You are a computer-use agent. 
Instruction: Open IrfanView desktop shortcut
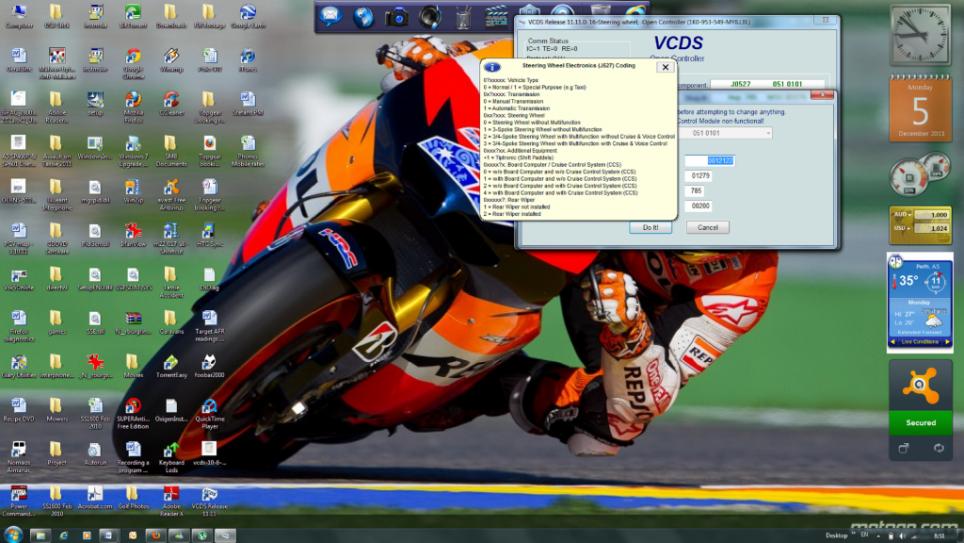click(133, 235)
